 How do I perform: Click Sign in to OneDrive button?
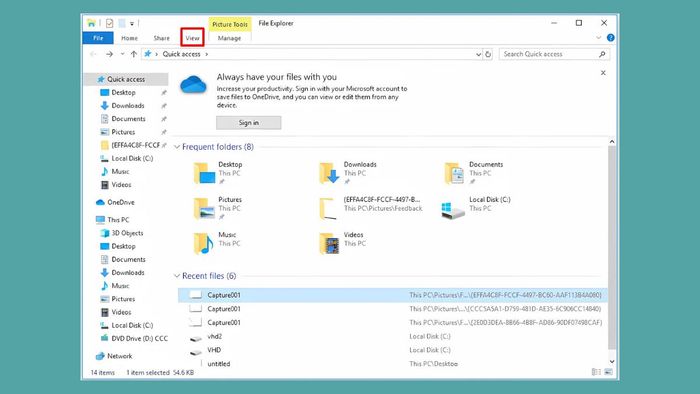[x=249, y=123]
